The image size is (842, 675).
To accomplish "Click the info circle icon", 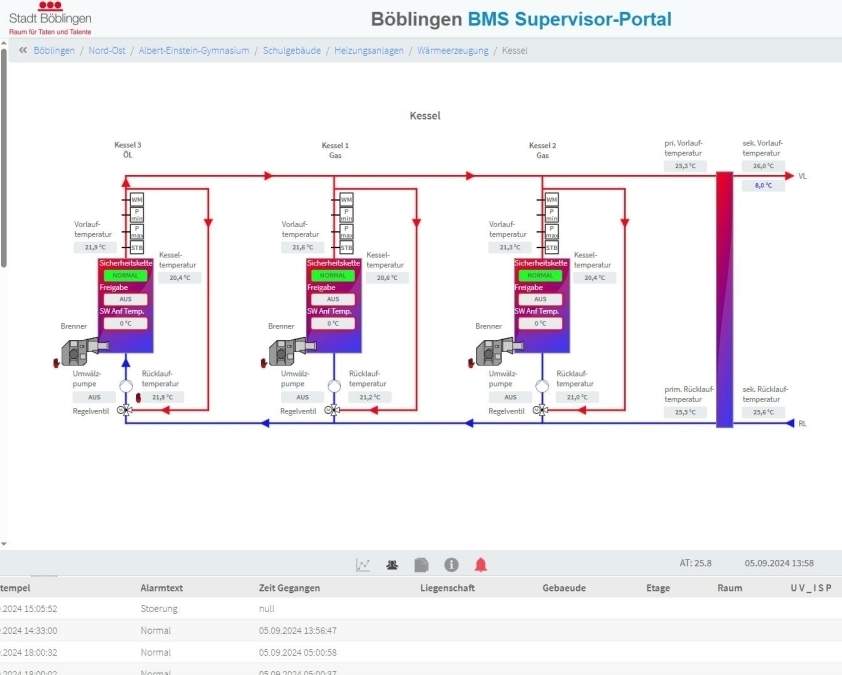I will (x=451, y=565).
